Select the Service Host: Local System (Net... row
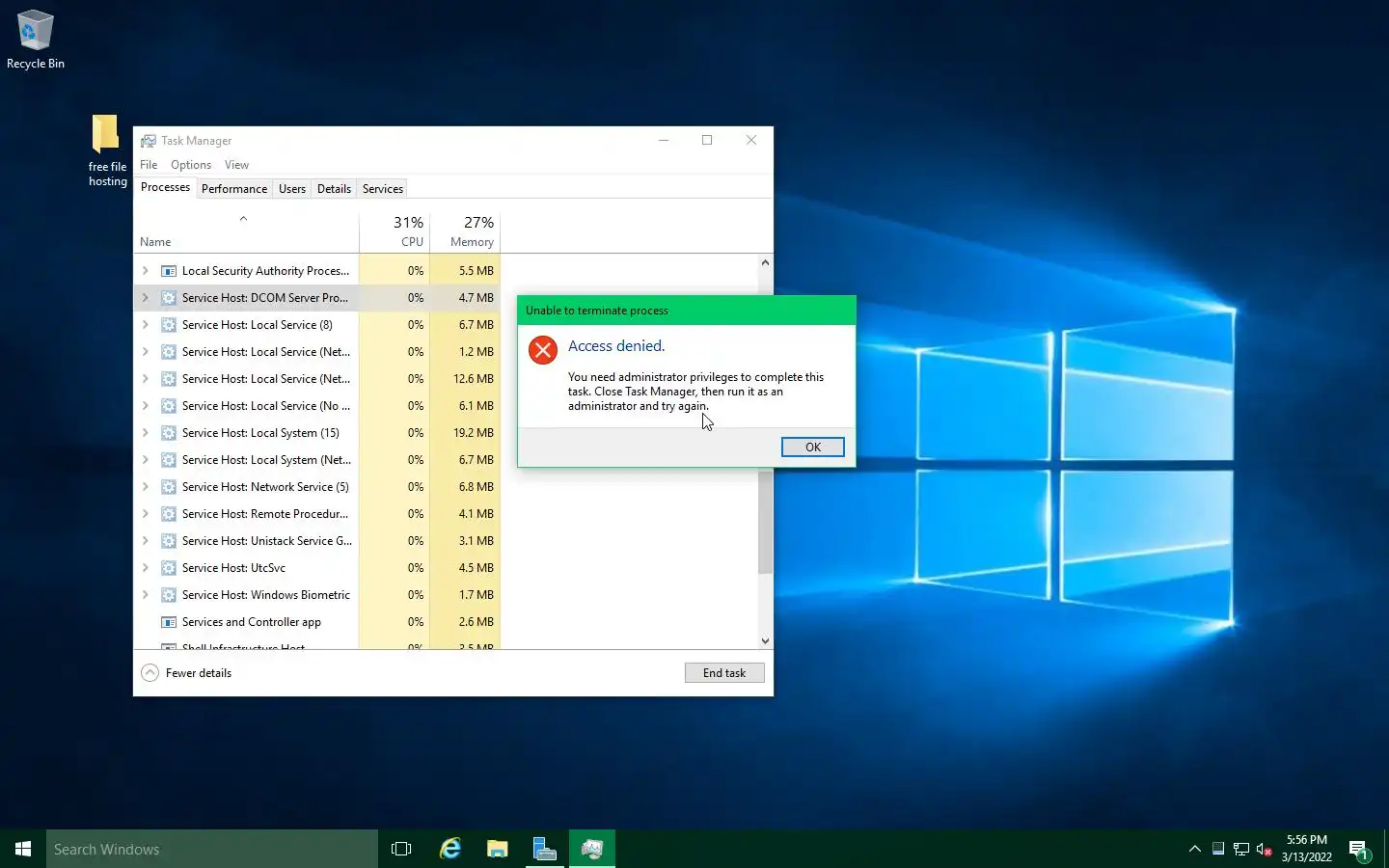Viewport: 1389px width, 868px height. click(316, 460)
